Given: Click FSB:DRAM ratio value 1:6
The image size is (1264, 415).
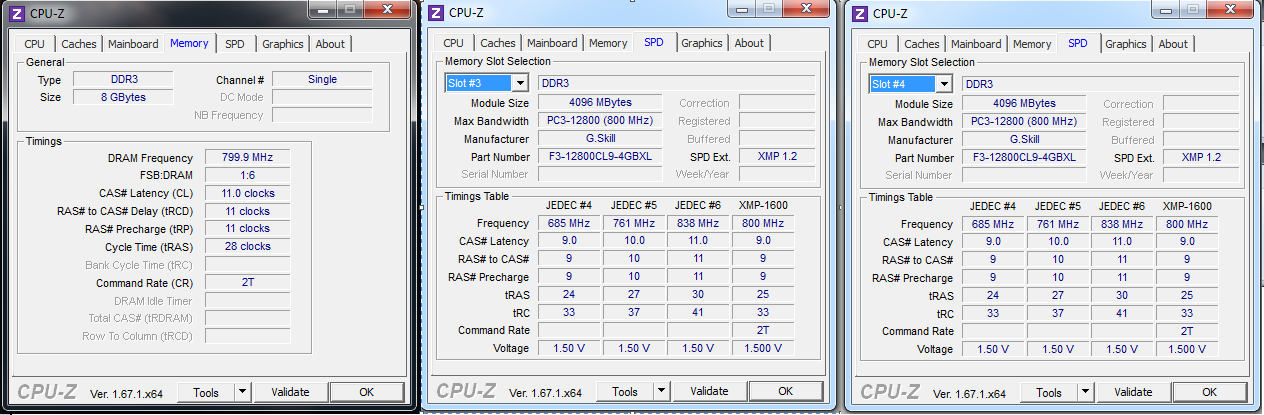Looking at the screenshot, I should pyautogui.click(x=247, y=175).
